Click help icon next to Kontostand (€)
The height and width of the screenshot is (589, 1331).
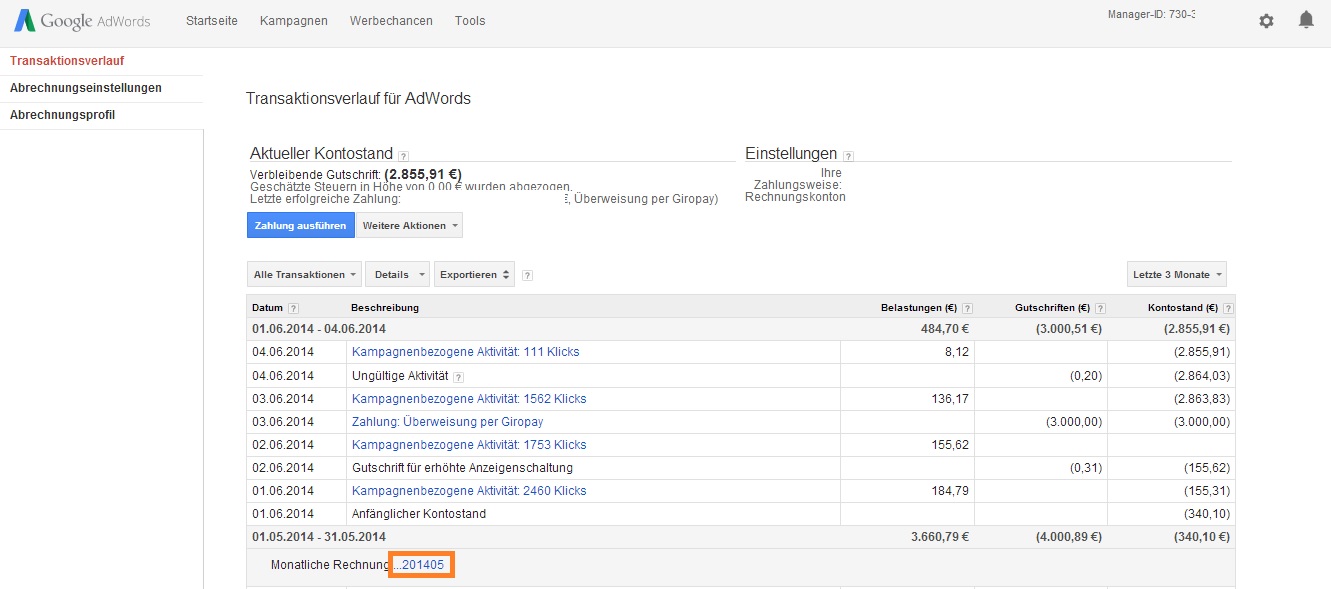coord(1228,308)
